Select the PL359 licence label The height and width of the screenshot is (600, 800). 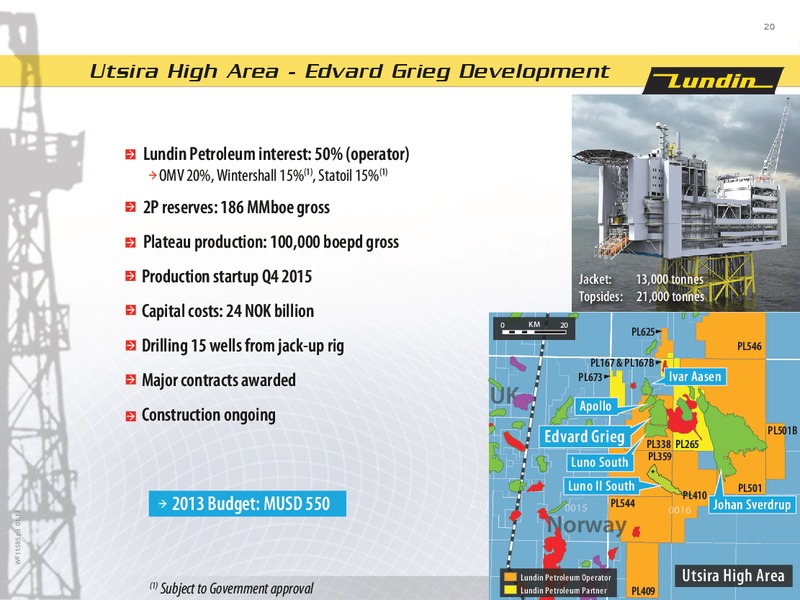click(x=660, y=457)
